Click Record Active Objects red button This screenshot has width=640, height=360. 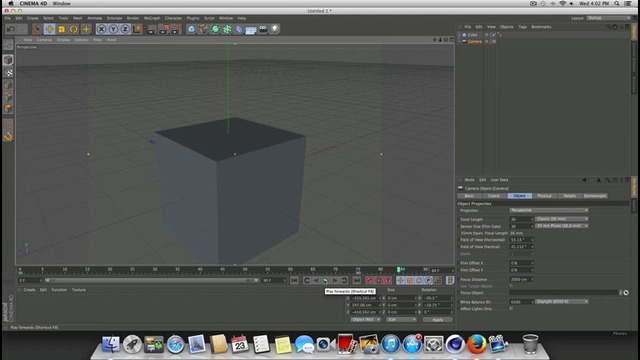[x=369, y=280]
